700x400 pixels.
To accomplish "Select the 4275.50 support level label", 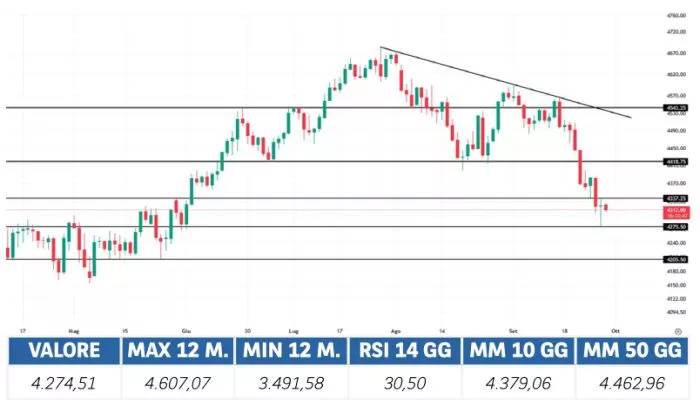I will (x=675, y=227).
